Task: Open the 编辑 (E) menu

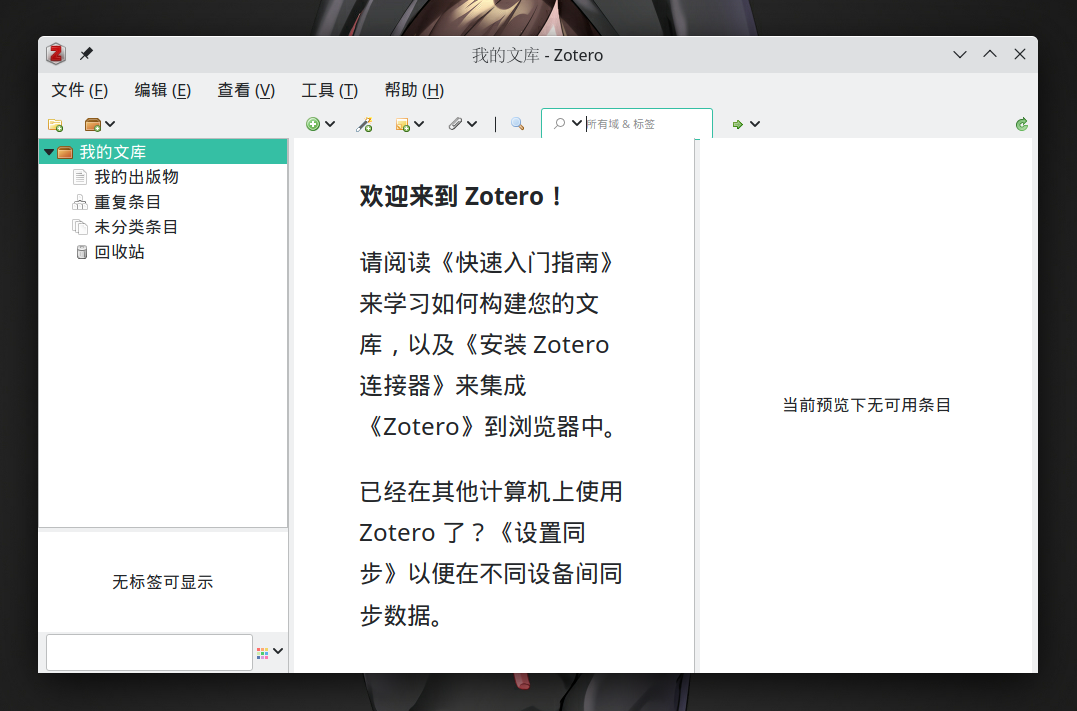Action: (163, 90)
